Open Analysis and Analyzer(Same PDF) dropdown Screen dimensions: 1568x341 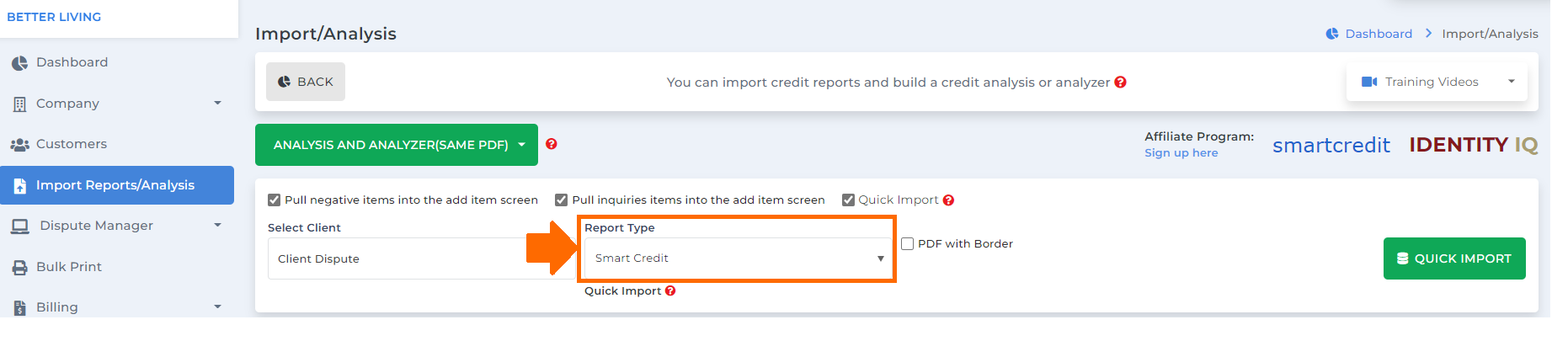pos(397,145)
